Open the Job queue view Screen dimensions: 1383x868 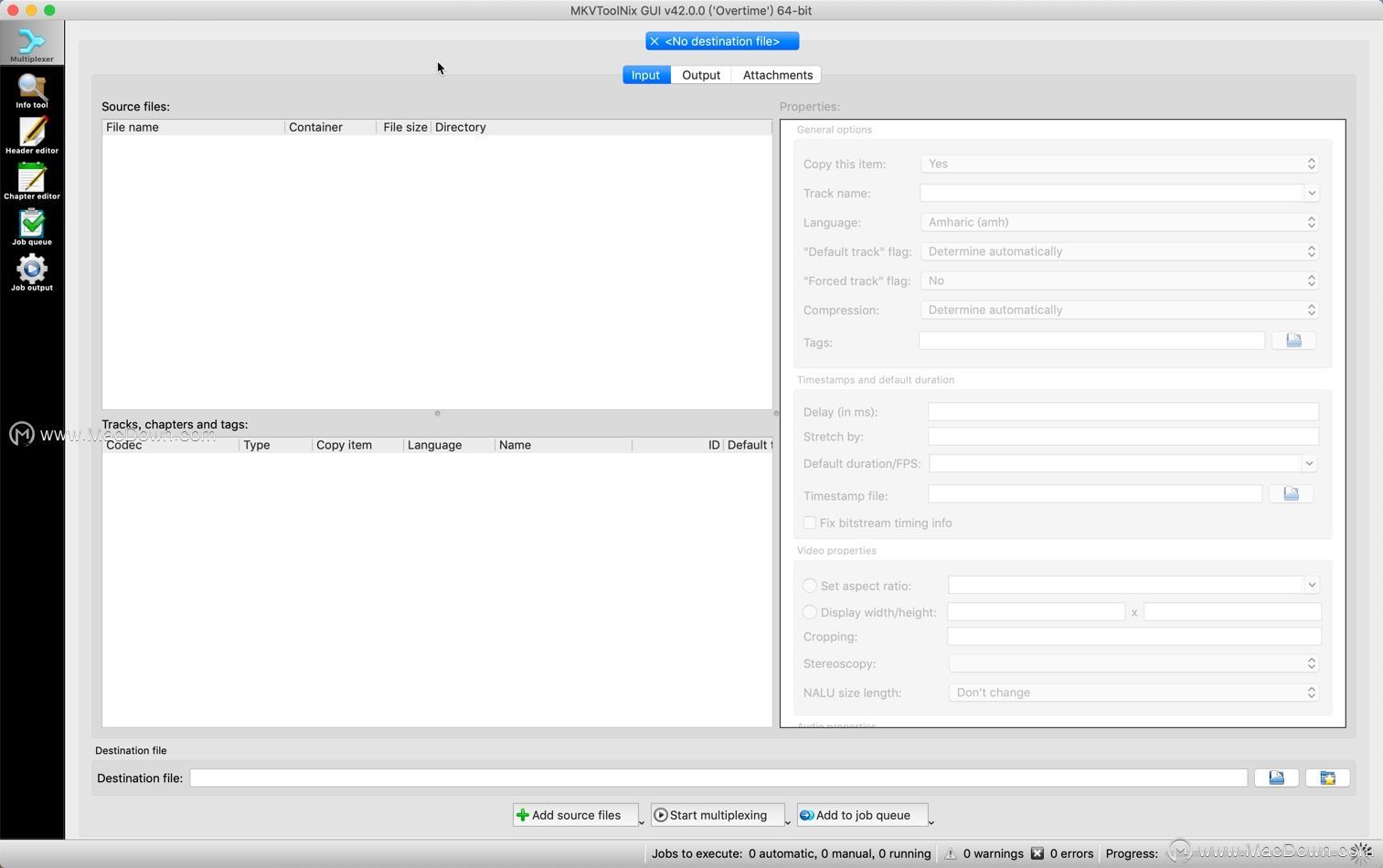(x=32, y=228)
